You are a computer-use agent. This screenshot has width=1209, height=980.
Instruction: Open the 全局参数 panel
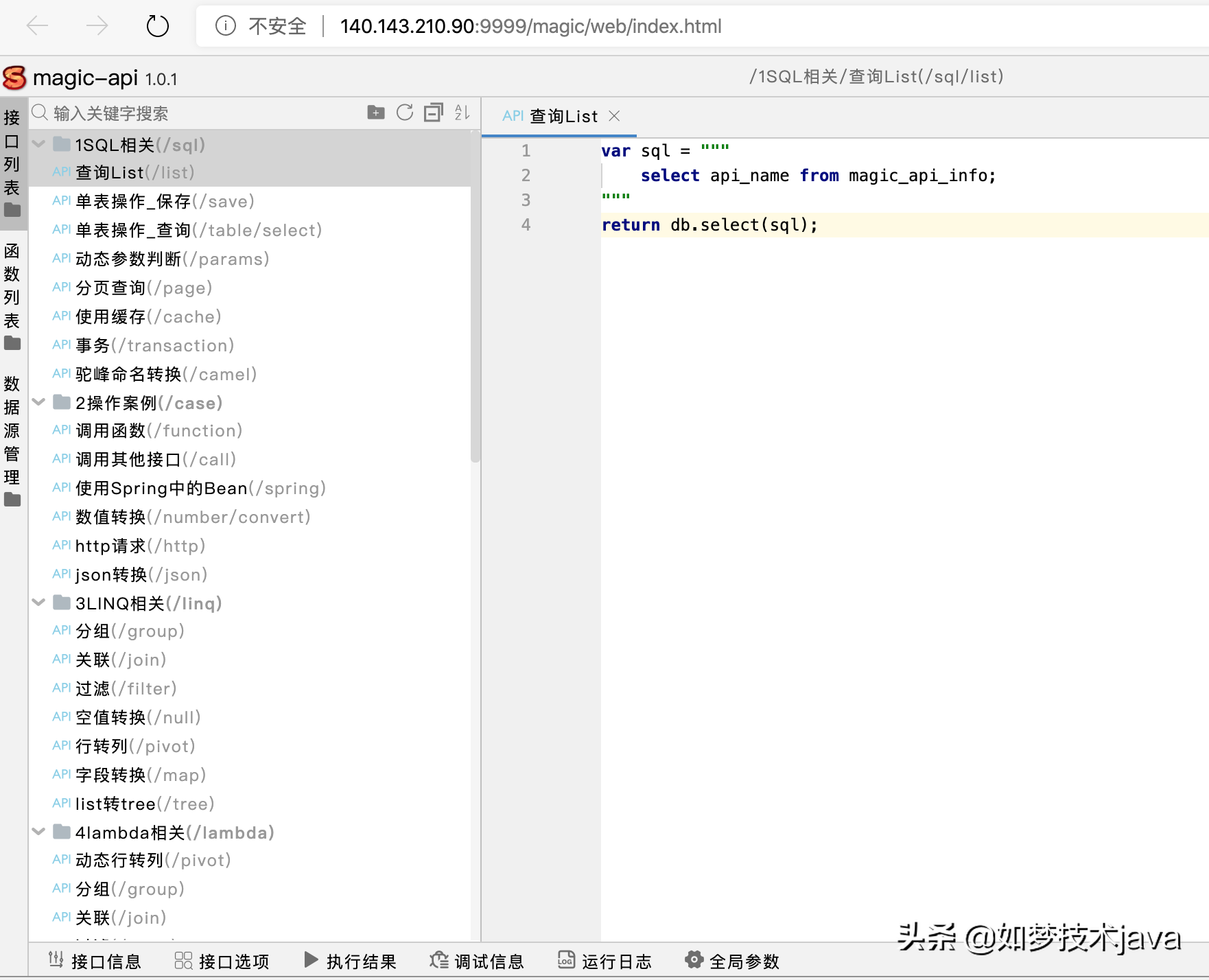(732, 961)
